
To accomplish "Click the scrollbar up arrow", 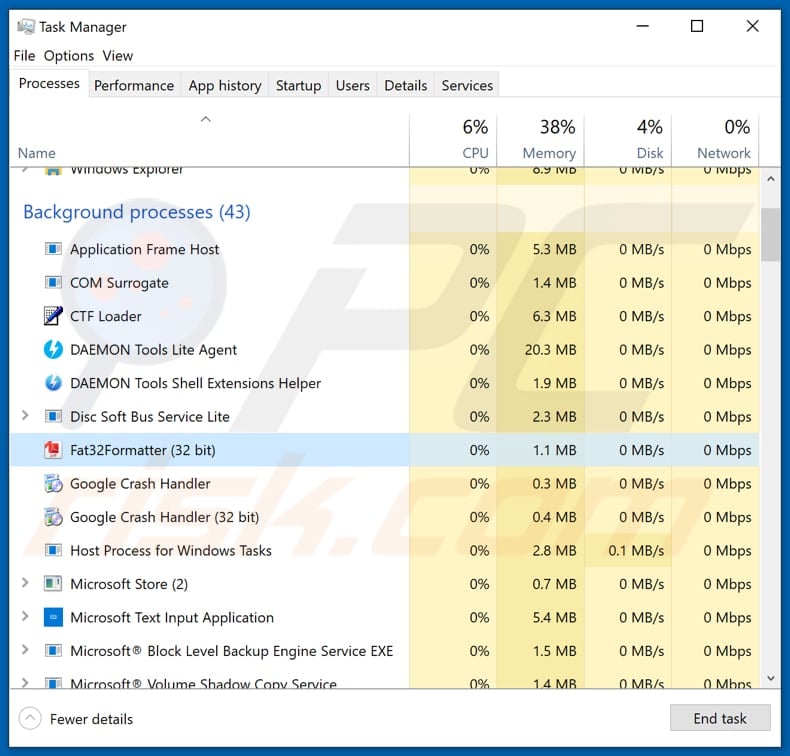I will pos(770,179).
